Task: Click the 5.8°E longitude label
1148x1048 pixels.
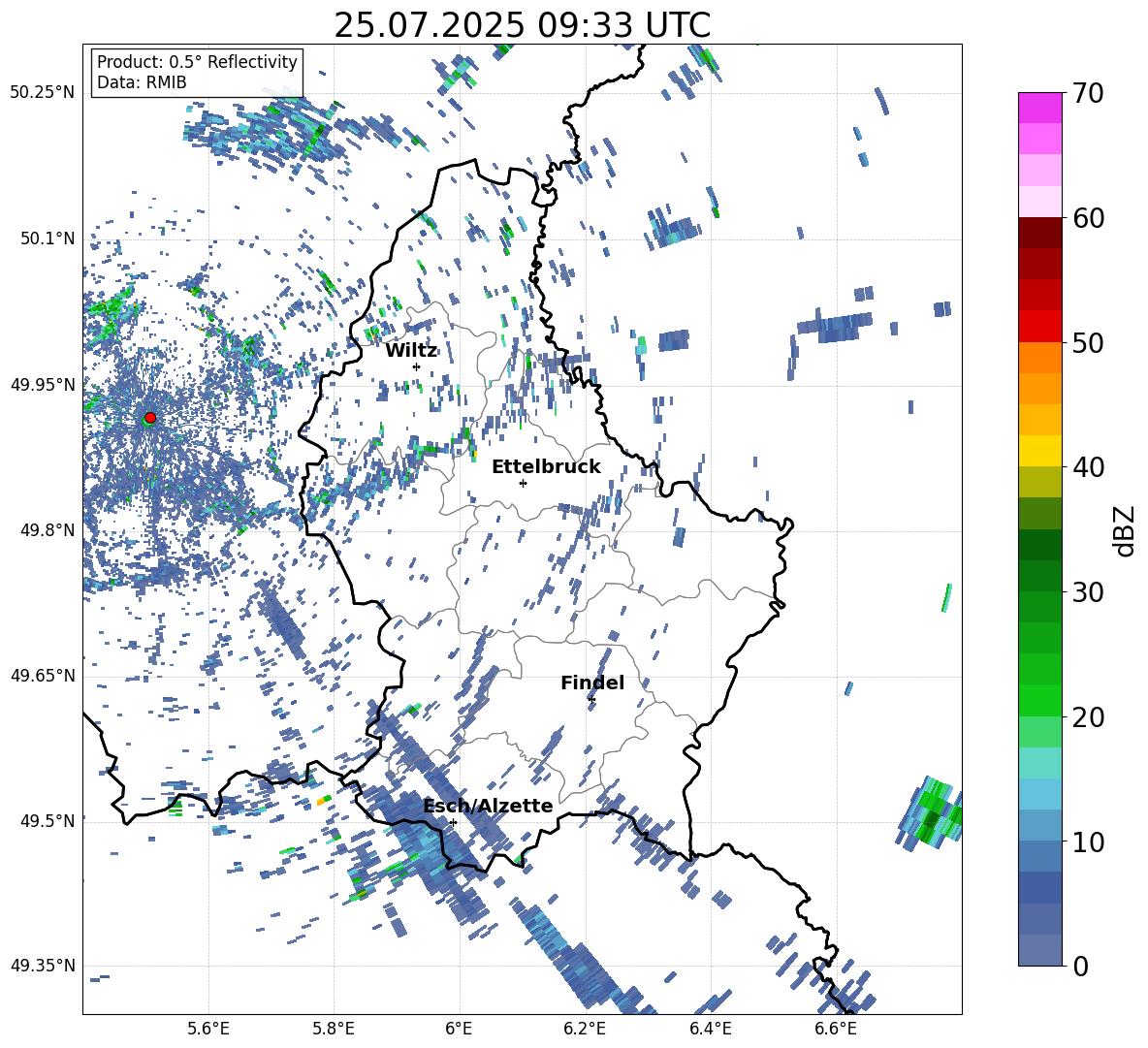Action: [x=334, y=1029]
